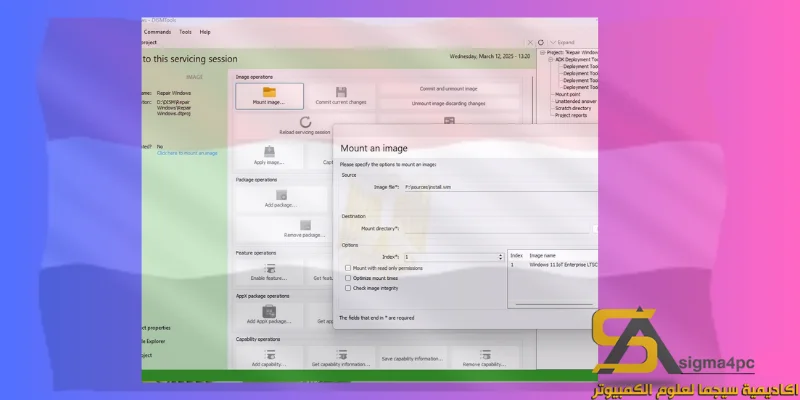800x400 pixels.
Task: Select Mount point in project tree
Action: pos(567,94)
